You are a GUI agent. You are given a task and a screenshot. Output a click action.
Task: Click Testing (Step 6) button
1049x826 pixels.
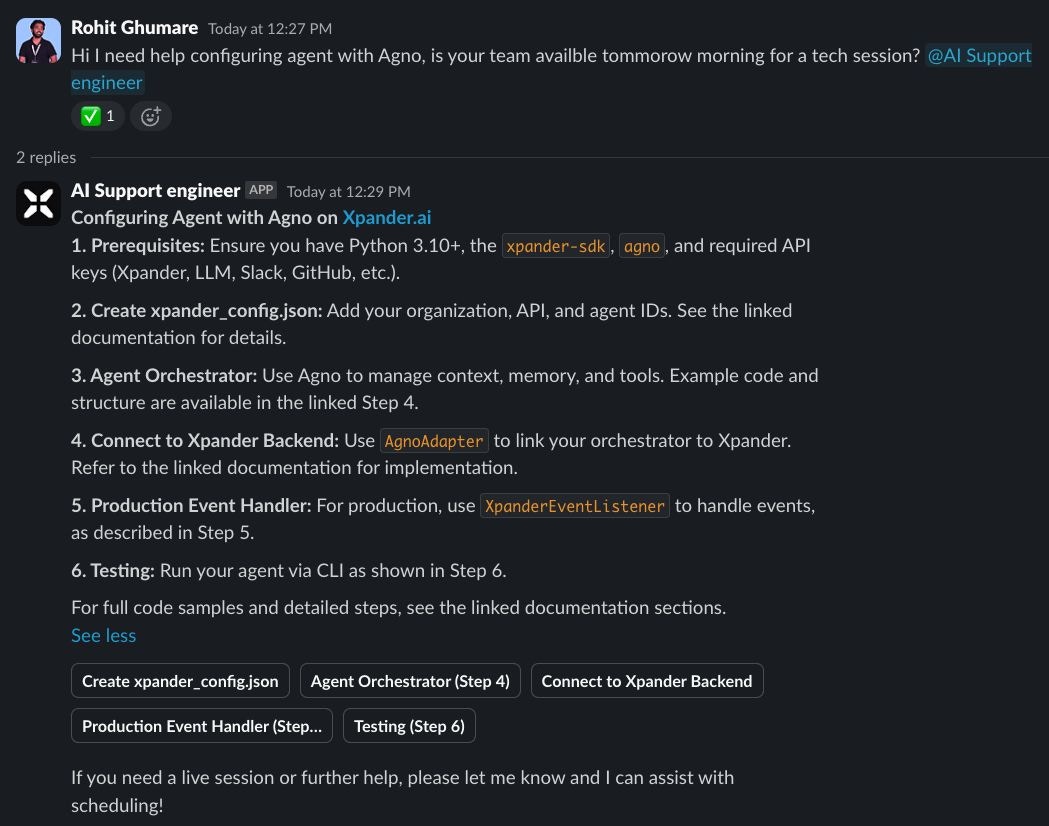tap(409, 726)
